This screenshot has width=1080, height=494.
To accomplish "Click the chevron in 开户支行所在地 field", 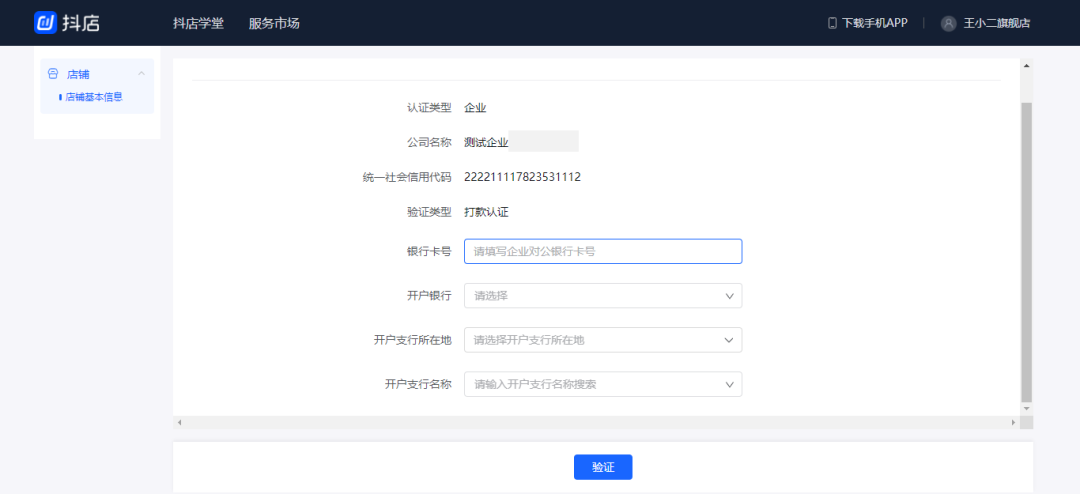I will pyautogui.click(x=729, y=340).
